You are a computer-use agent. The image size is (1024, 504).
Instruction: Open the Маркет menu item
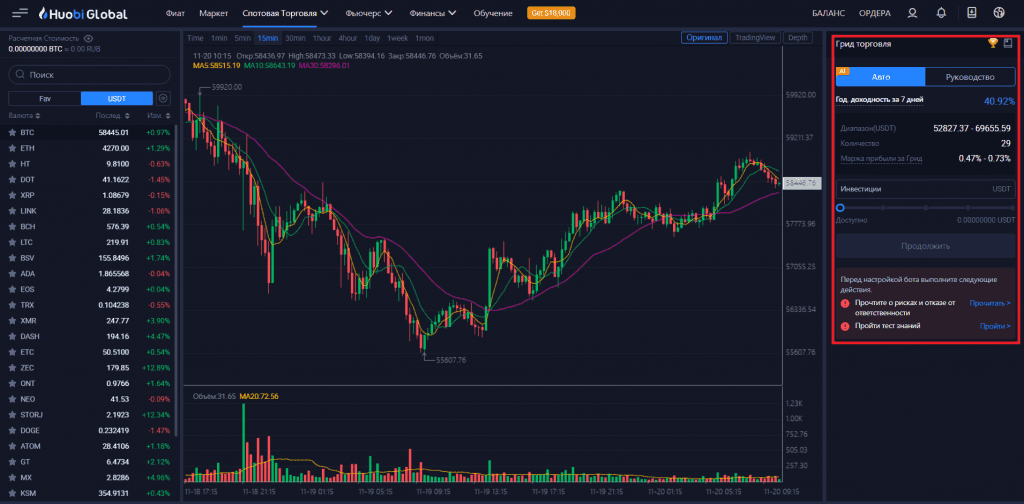[214, 13]
